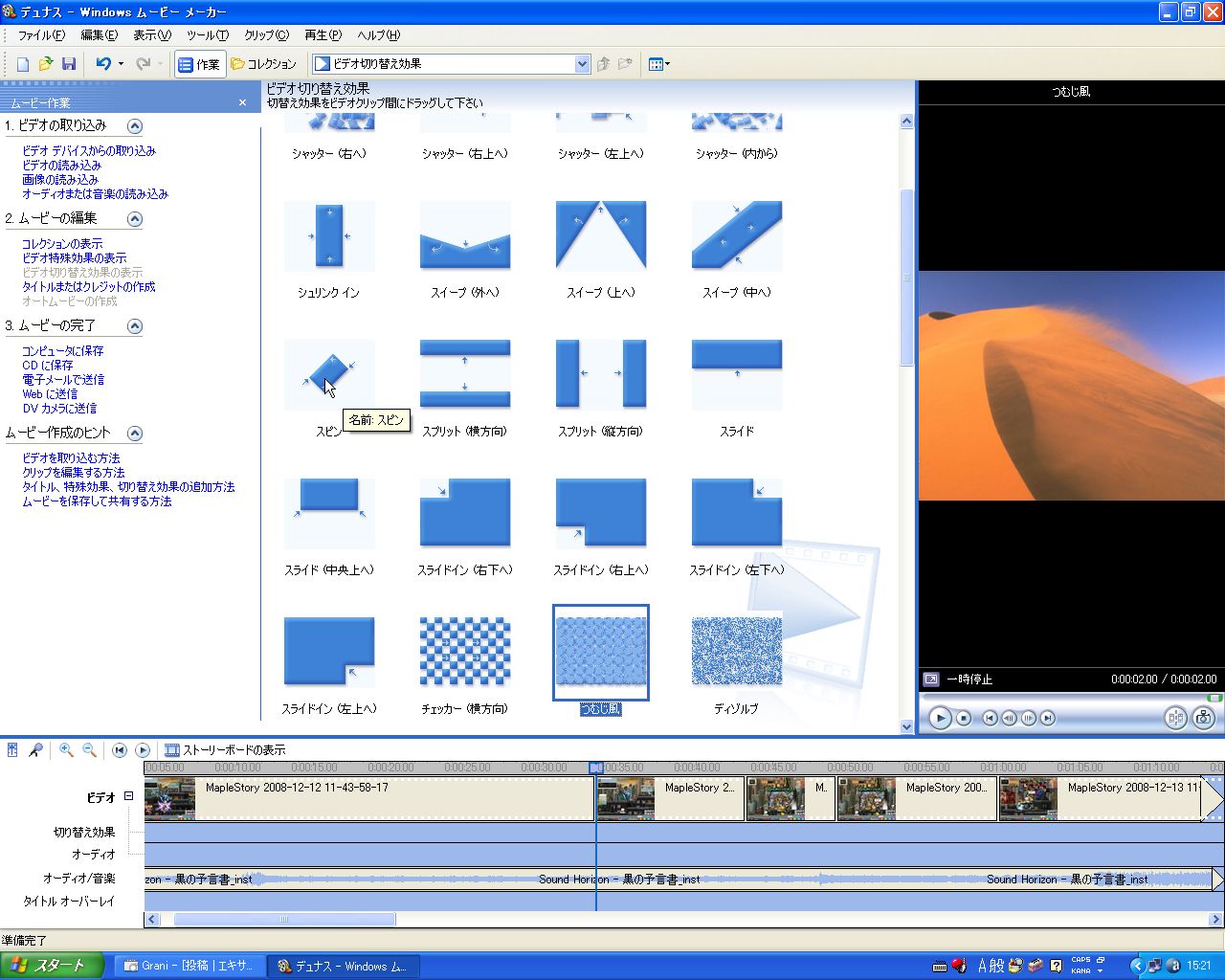Select the スイープ (中へ) transition

[737, 235]
